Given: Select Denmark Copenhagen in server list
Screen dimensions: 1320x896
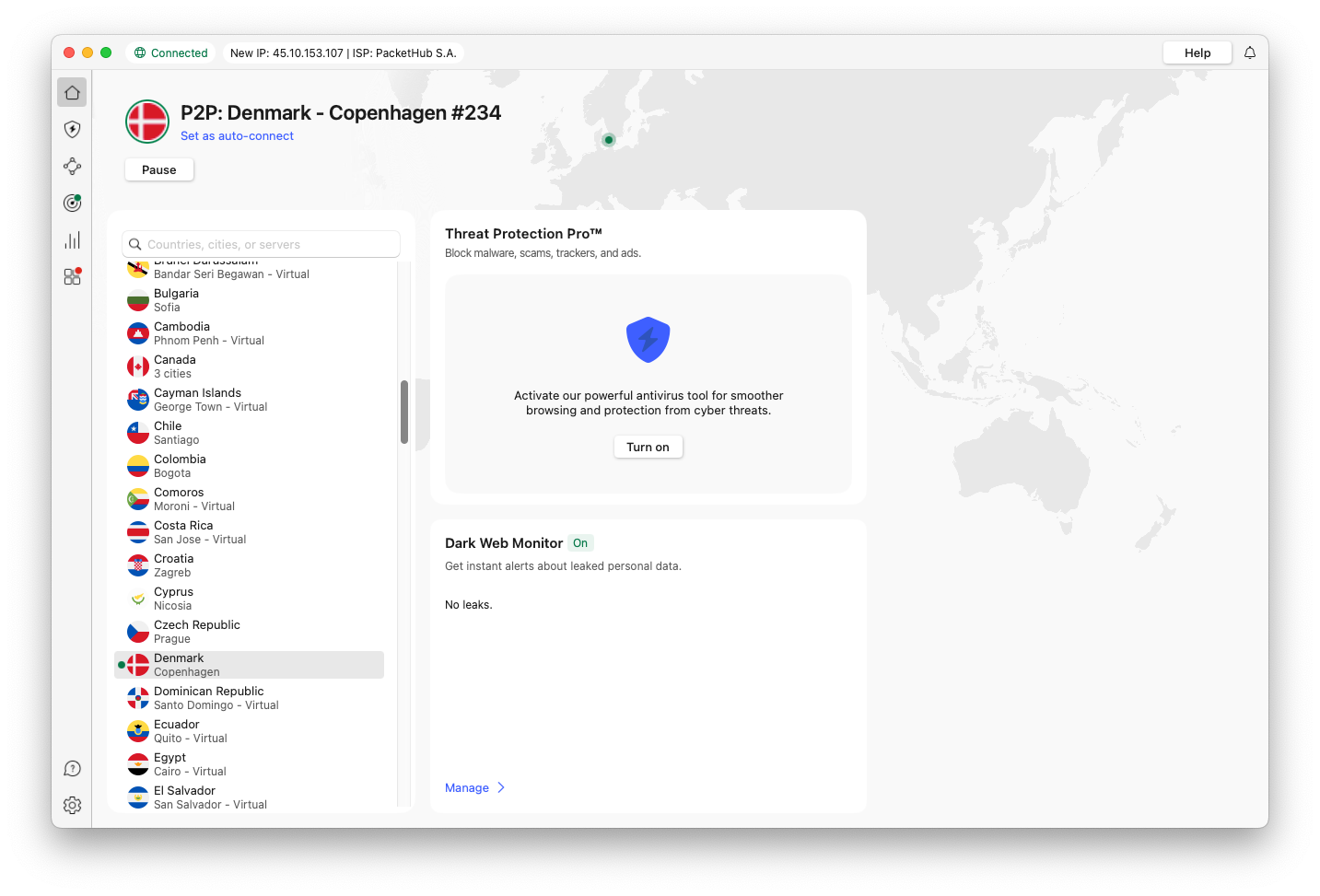Looking at the screenshot, I should (x=249, y=665).
